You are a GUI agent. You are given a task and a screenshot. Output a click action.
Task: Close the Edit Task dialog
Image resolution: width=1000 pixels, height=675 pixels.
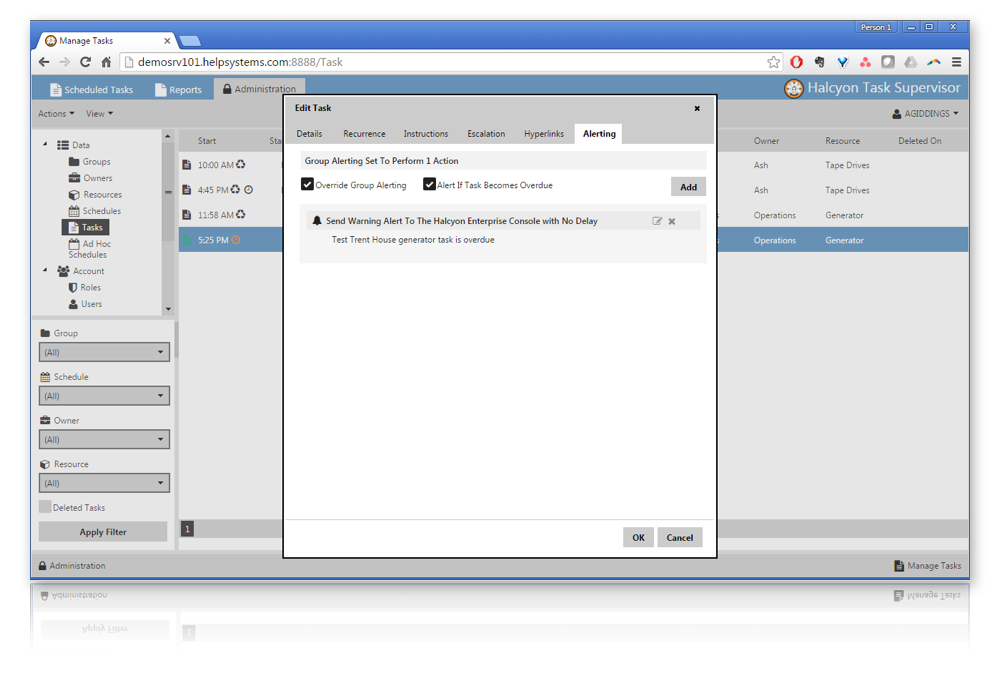click(x=697, y=108)
